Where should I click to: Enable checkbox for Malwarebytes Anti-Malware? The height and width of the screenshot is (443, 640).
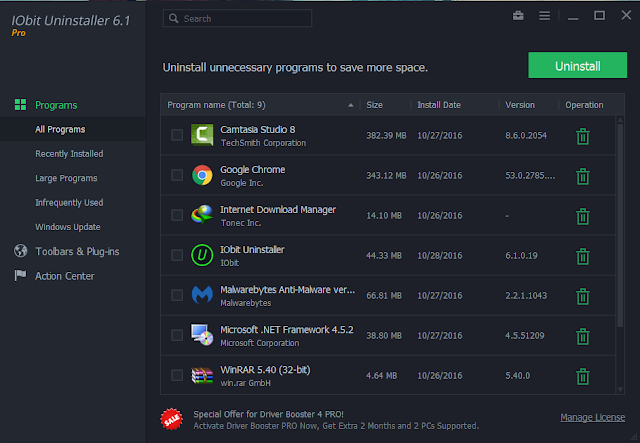coord(177,295)
